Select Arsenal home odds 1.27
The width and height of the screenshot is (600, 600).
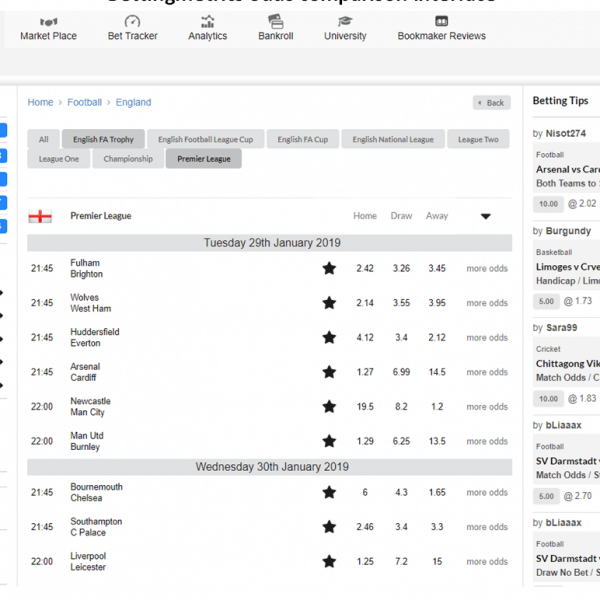[x=365, y=372]
